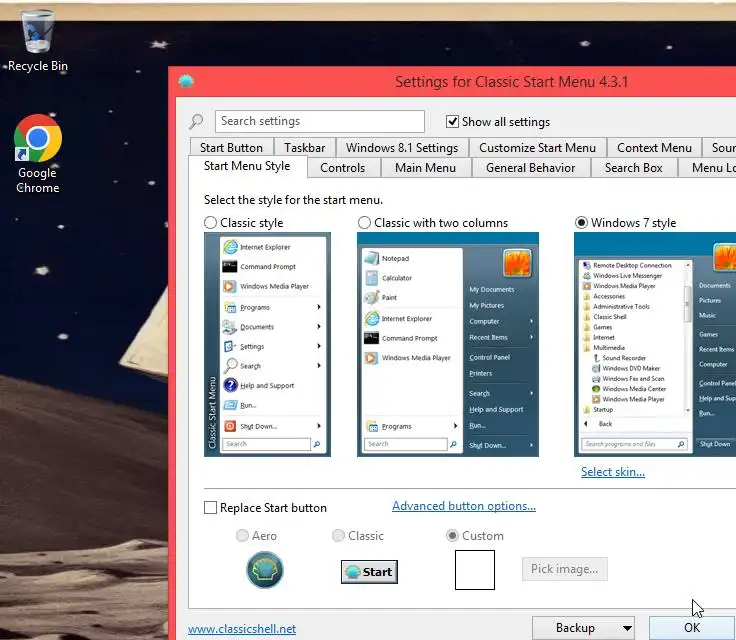736x640 pixels.
Task: Expand Programs arrow in two columns preview
Action: point(455,426)
